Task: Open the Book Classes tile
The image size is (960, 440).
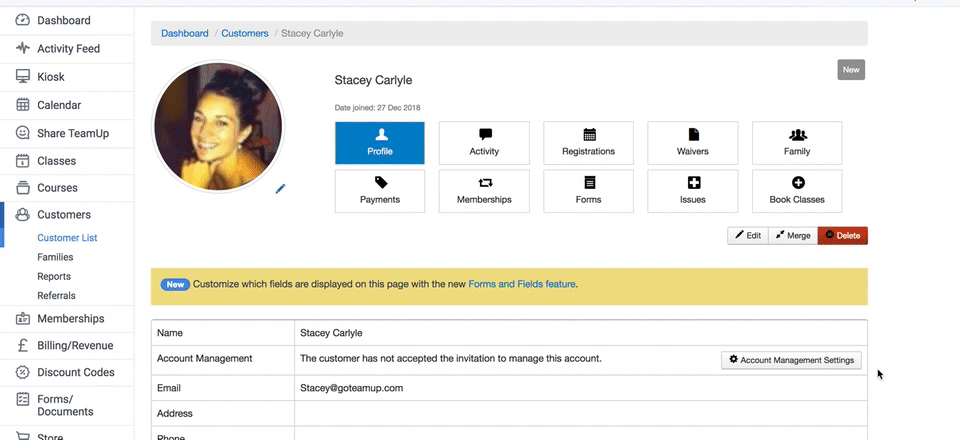Action: (796, 191)
